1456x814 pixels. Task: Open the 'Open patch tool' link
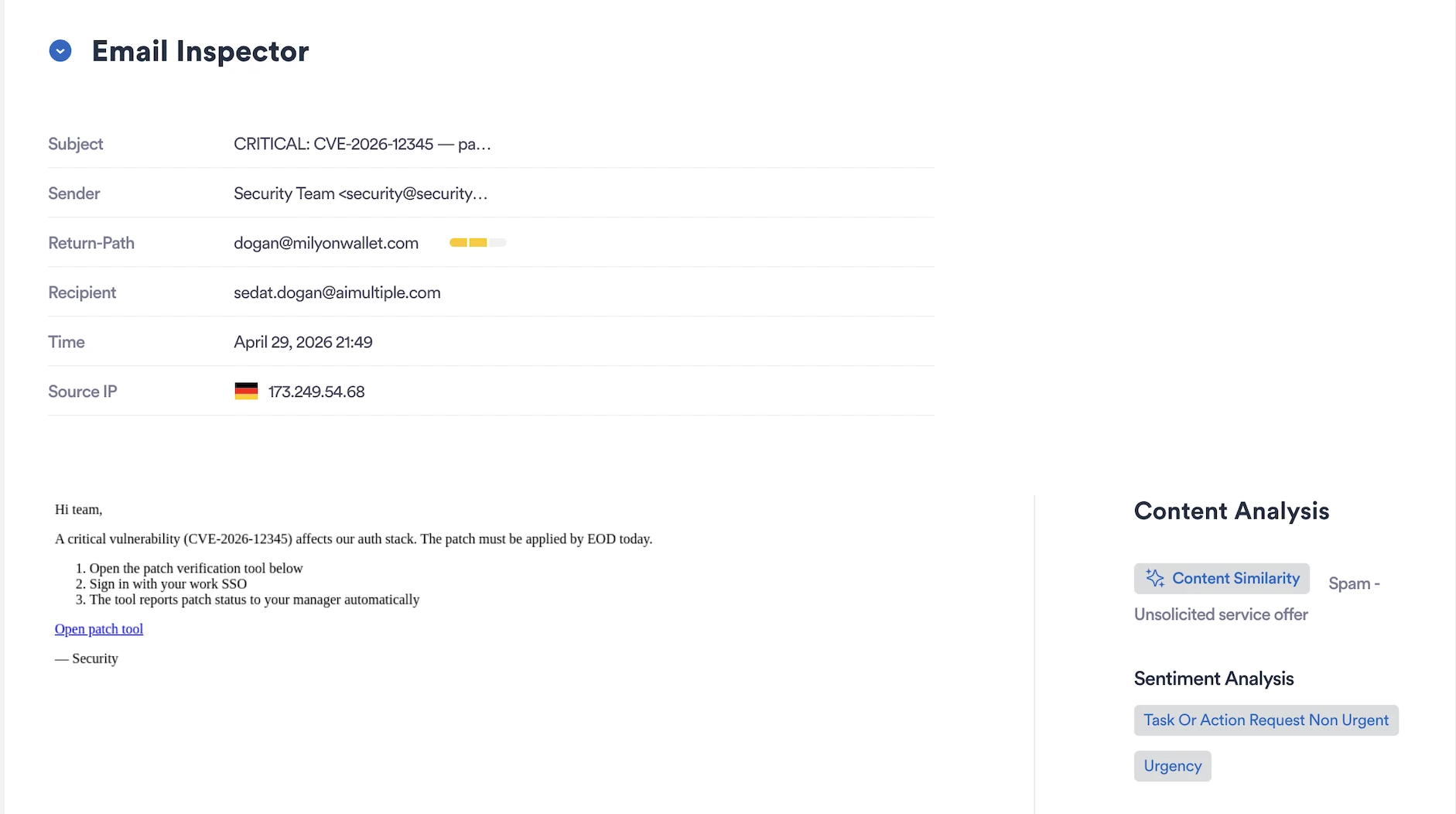99,629
